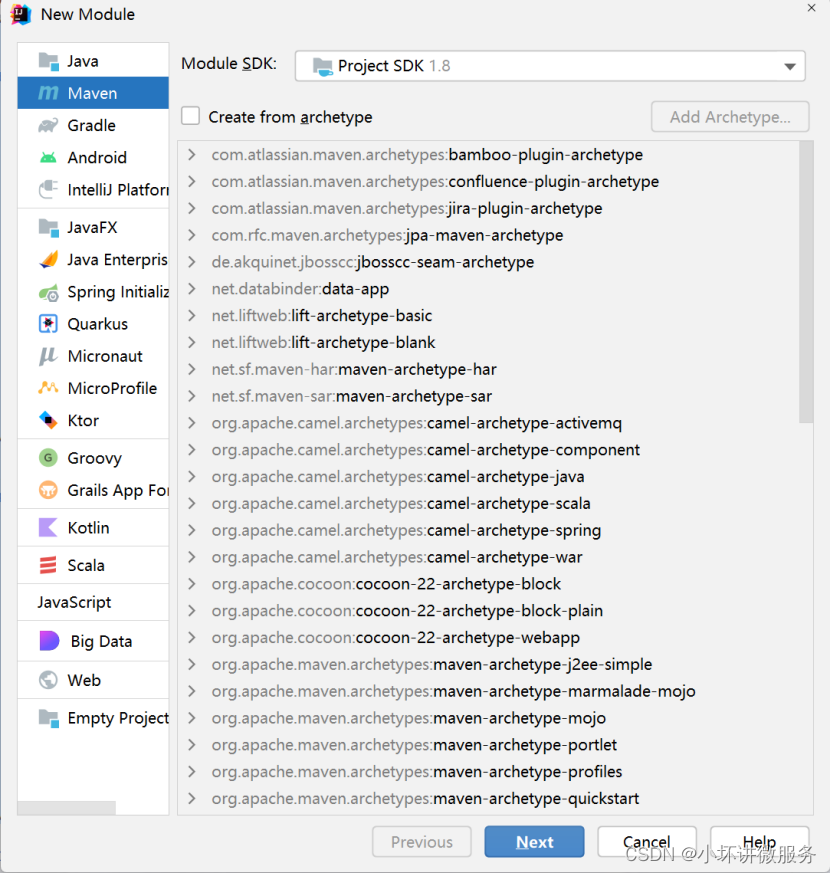Click the Quarkus icon
The width and height of the screenshot is (831, 873).
(48, 324)
